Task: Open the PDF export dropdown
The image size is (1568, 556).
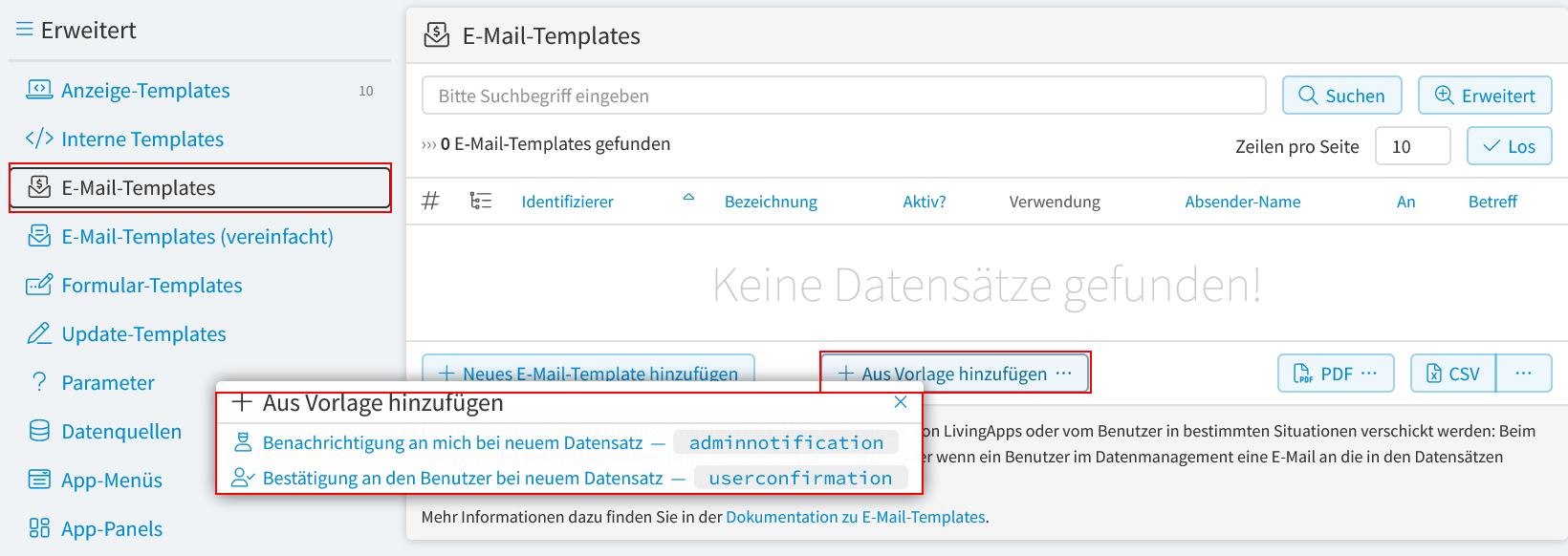Action: 1336,374
